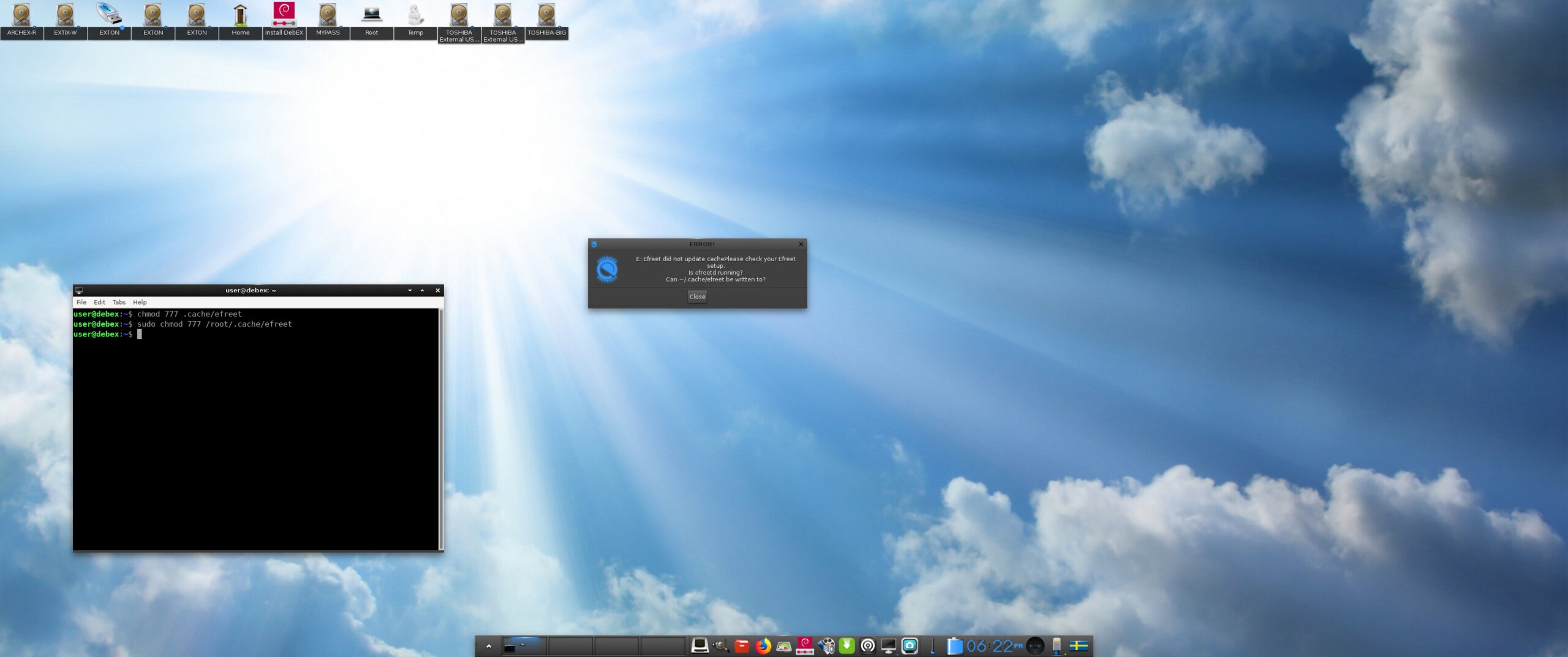This screenshot has height=657, width=1568.
Task: Launch the screenshot camera panel icon
Action: pyautogui.click(x=910, y=646)
